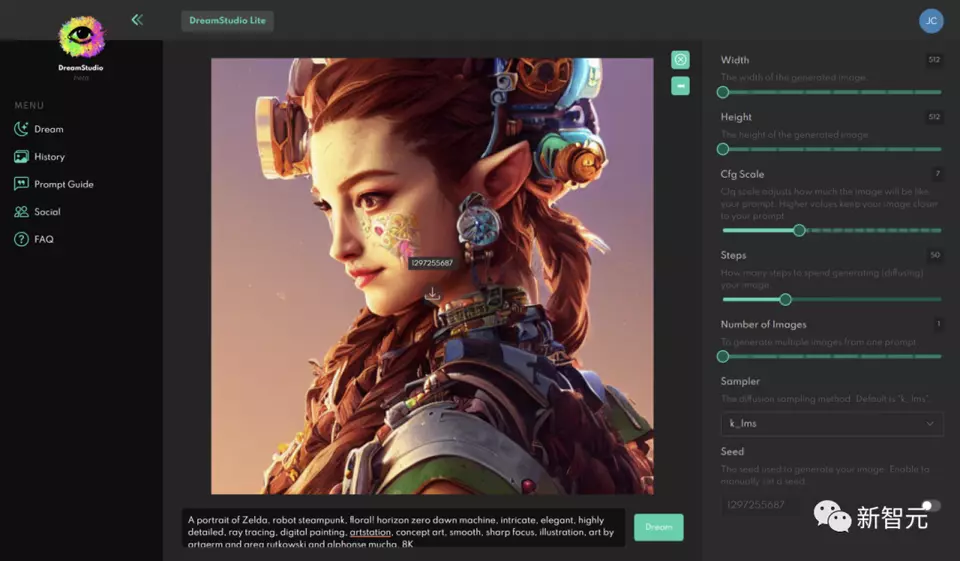Click the green minus button beside image
This screenshot has width=960, height=561.
(680, 86)
